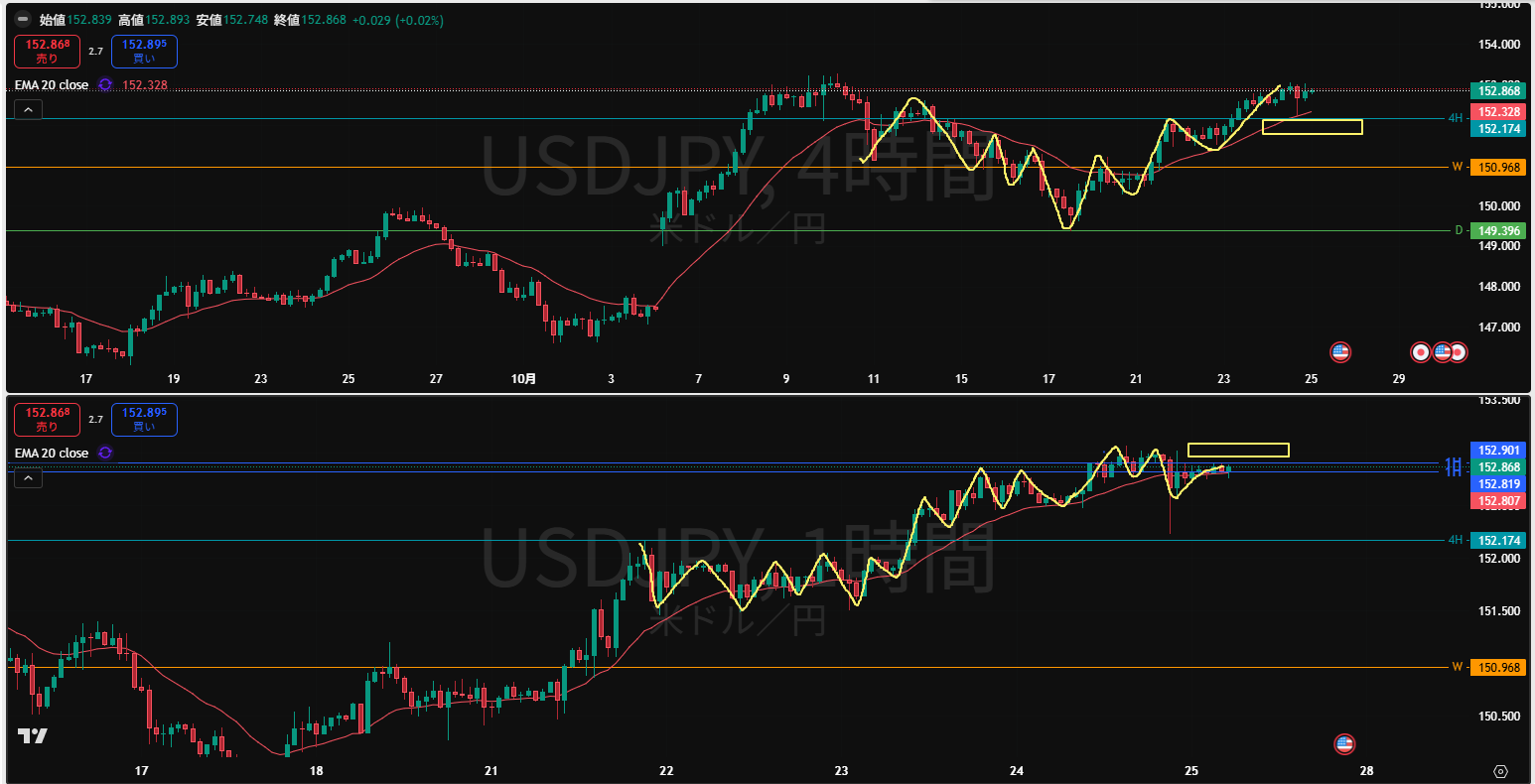Open the TradingView logo in bottom-left corner

coord(32,736)
